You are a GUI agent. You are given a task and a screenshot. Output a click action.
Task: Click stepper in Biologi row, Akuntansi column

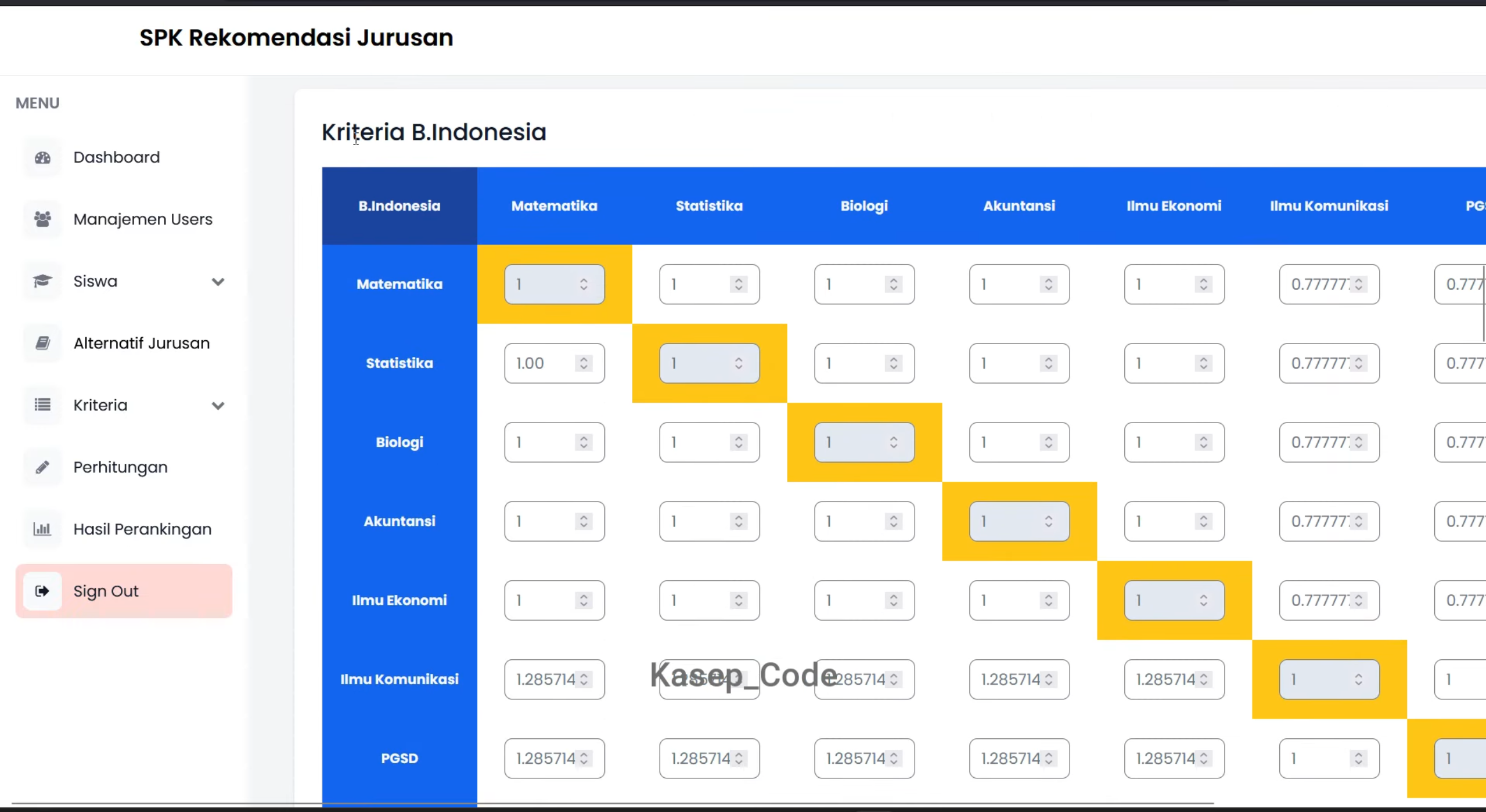1049,442
